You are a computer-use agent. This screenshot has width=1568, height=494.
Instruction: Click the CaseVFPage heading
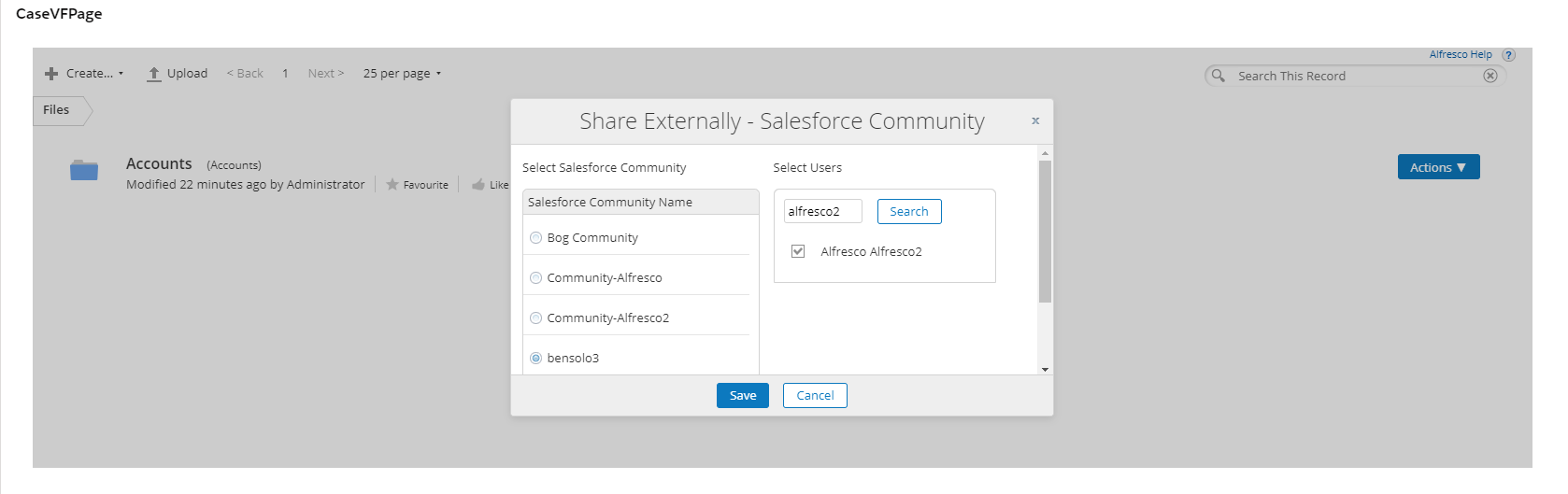tap(59, 14)
